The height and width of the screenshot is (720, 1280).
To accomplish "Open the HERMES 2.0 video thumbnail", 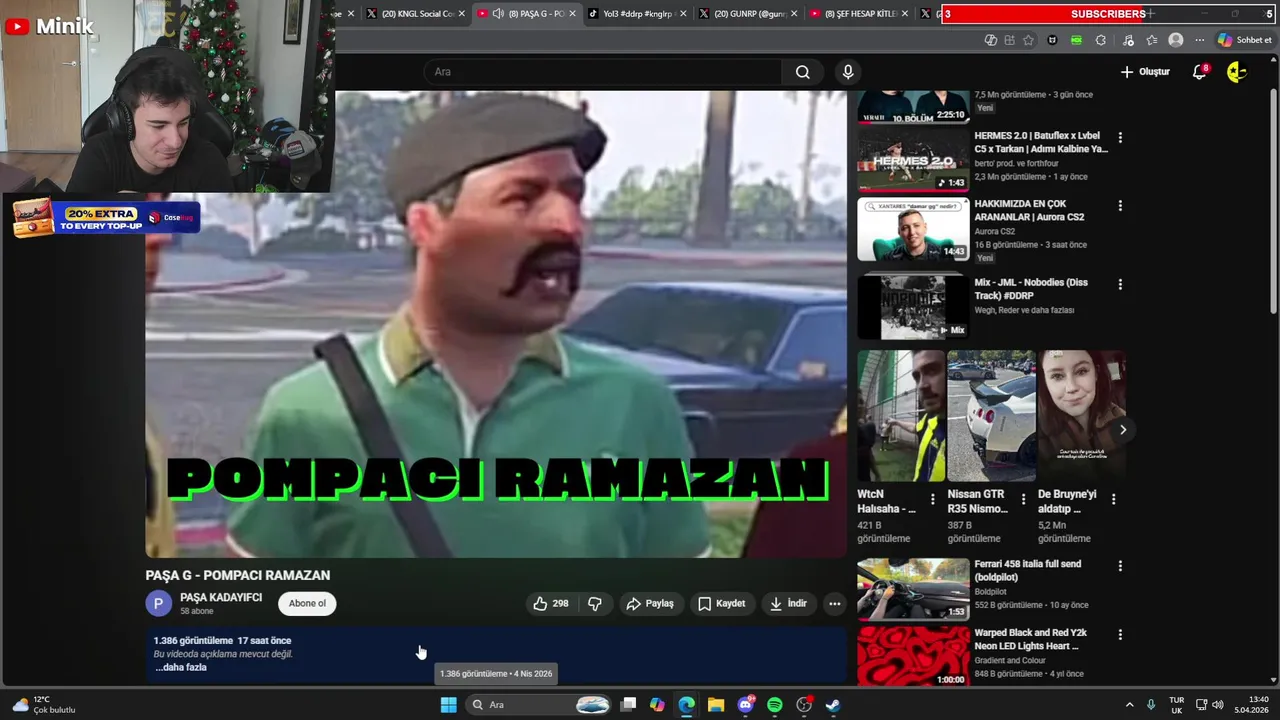I will tap(913, 160).
